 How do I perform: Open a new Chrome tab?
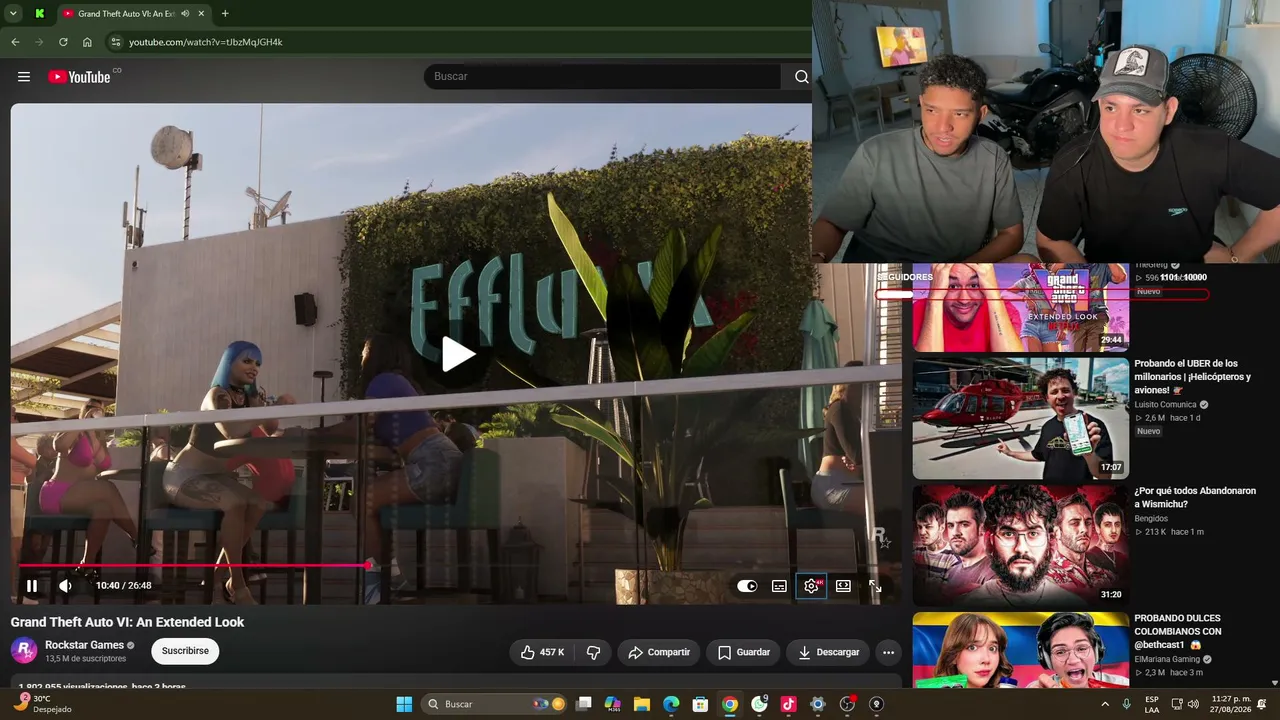pyautogui.click(x=225, y=14)
